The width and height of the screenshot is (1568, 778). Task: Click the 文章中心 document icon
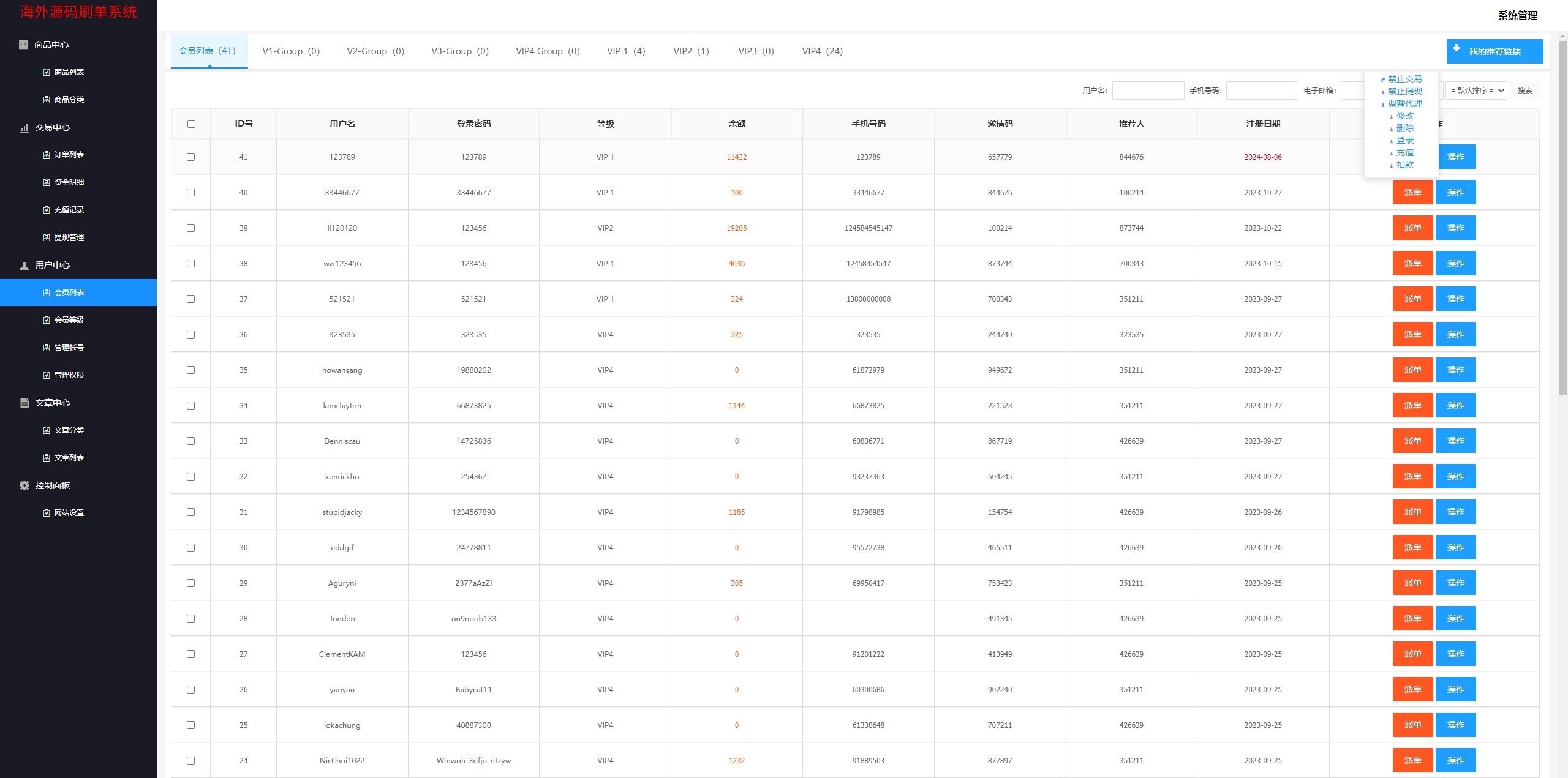24,403
